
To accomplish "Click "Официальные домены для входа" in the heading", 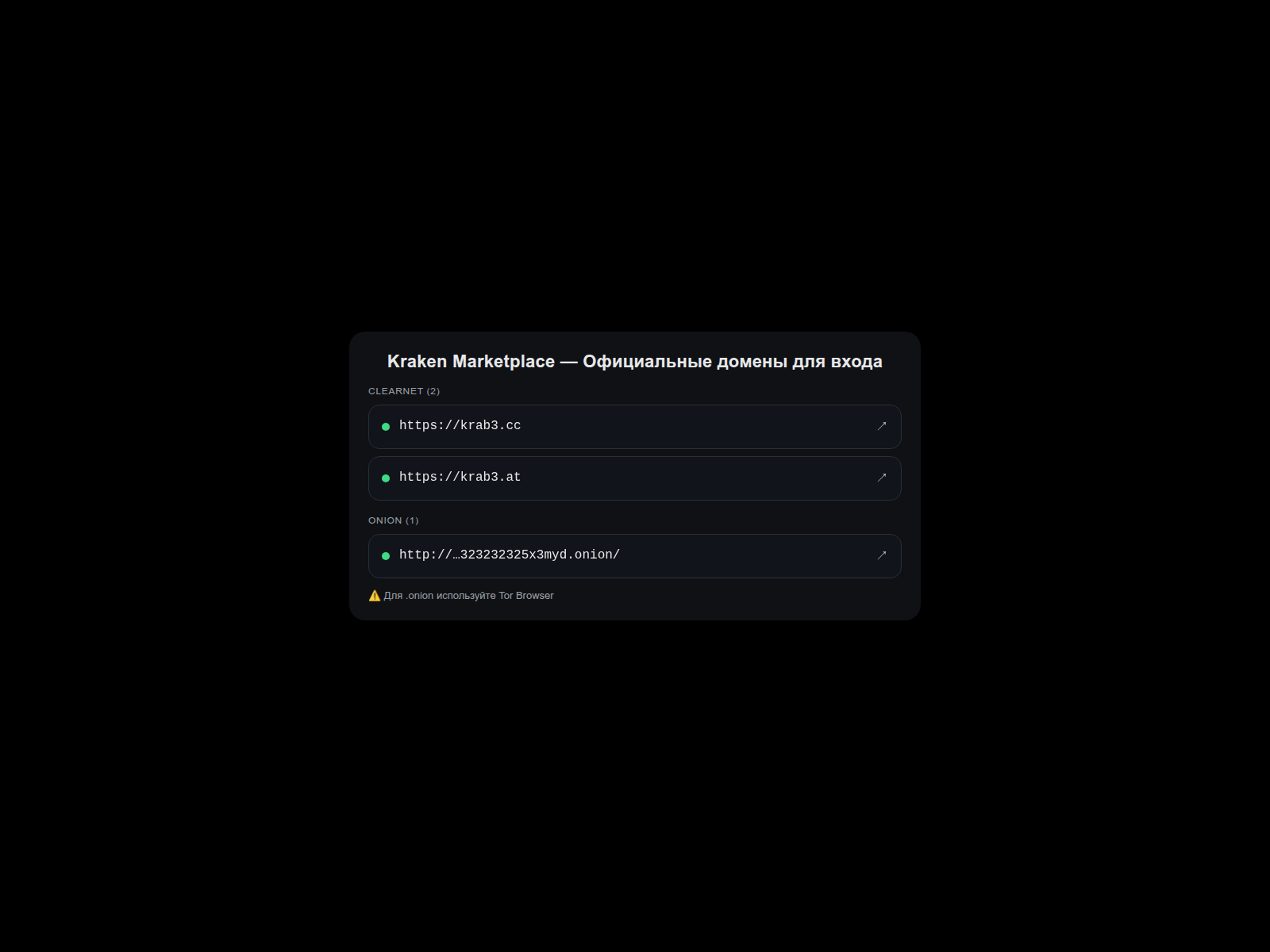I will (x=732, y=362).
